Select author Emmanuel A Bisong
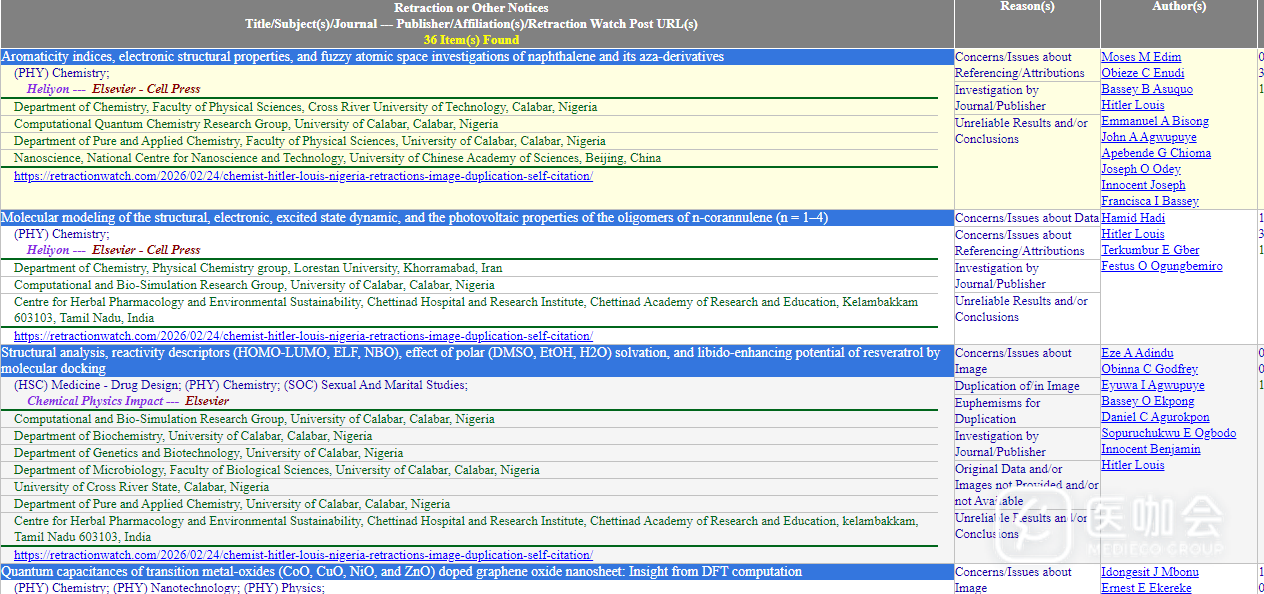 pos(1154,121)
